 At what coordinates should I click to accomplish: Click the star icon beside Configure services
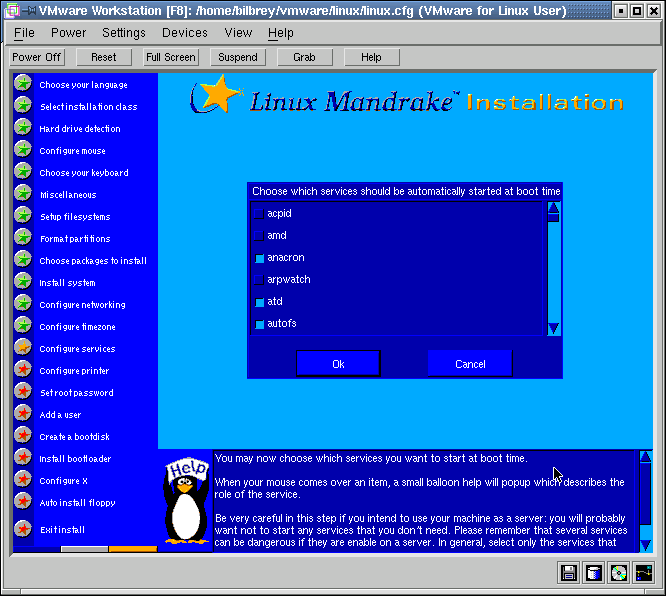(23, 348)
